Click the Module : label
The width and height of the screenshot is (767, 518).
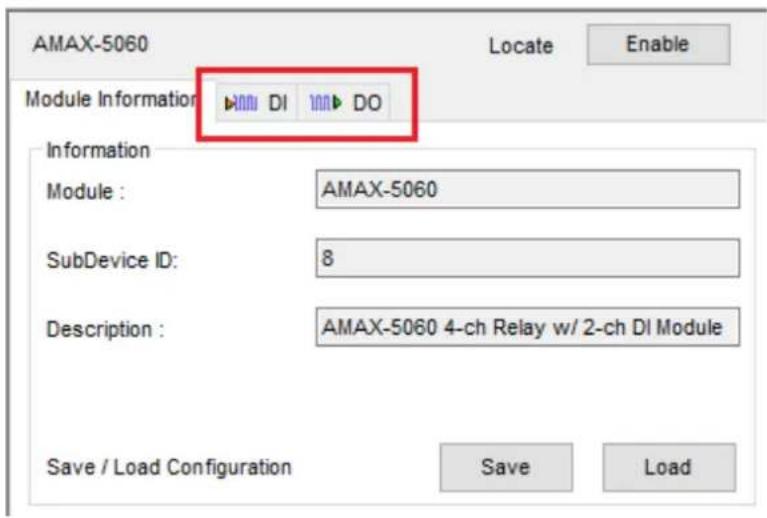tap(86, 191)
